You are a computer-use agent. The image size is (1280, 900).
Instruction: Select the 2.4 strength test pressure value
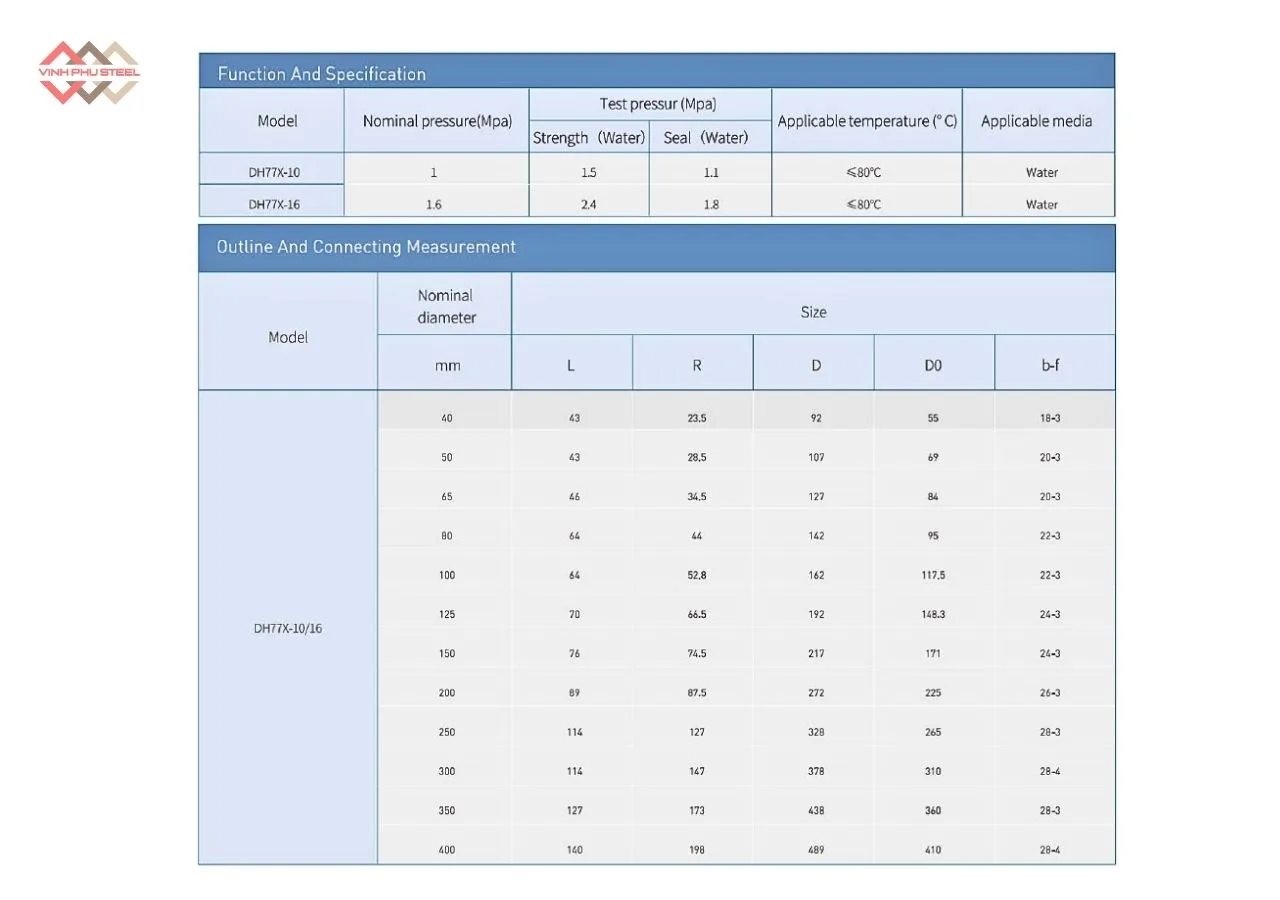[x=589, y=204]
